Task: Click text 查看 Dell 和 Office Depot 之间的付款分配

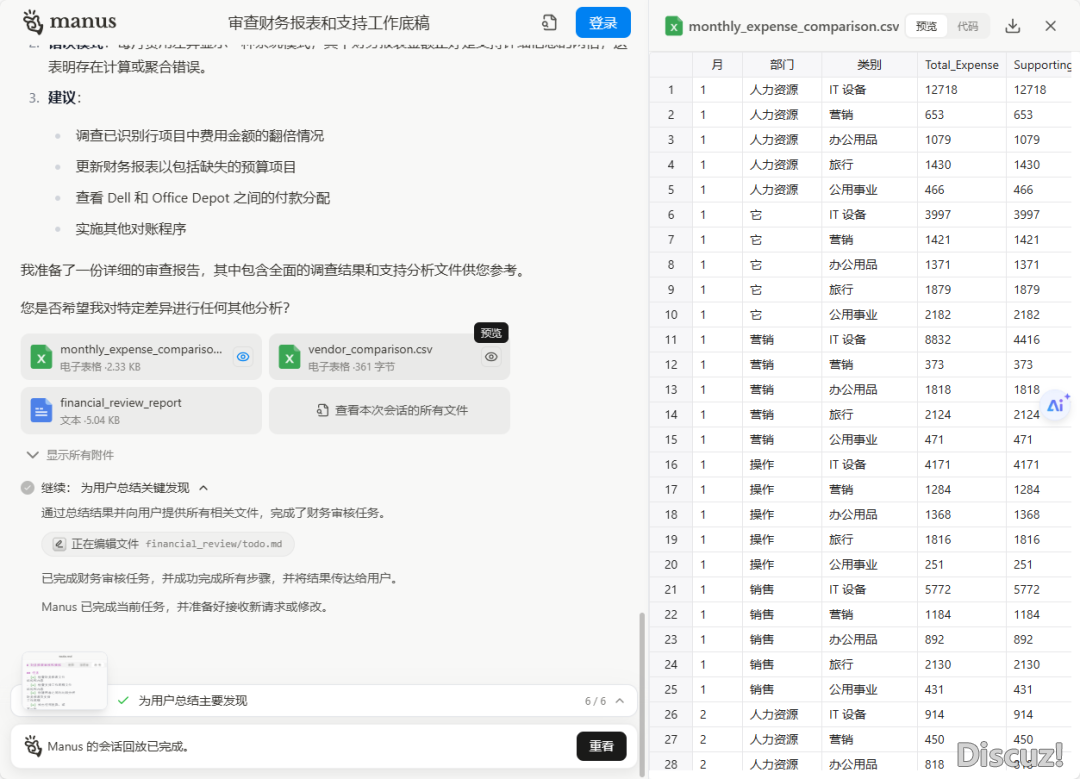Action: pos(202,198)
